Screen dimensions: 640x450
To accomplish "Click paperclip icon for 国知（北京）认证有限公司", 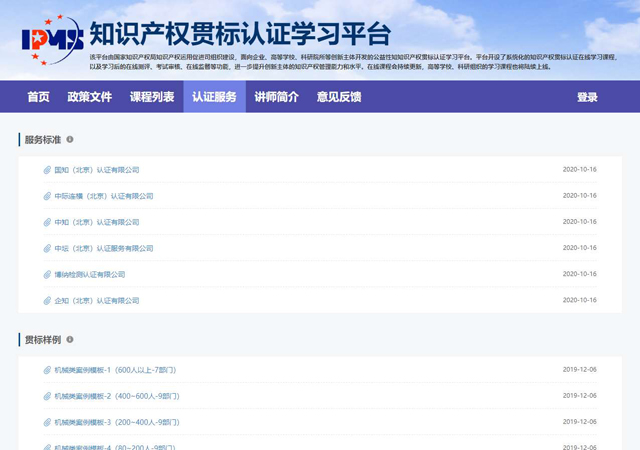I will pyautogui.click(x=47, y=170).
